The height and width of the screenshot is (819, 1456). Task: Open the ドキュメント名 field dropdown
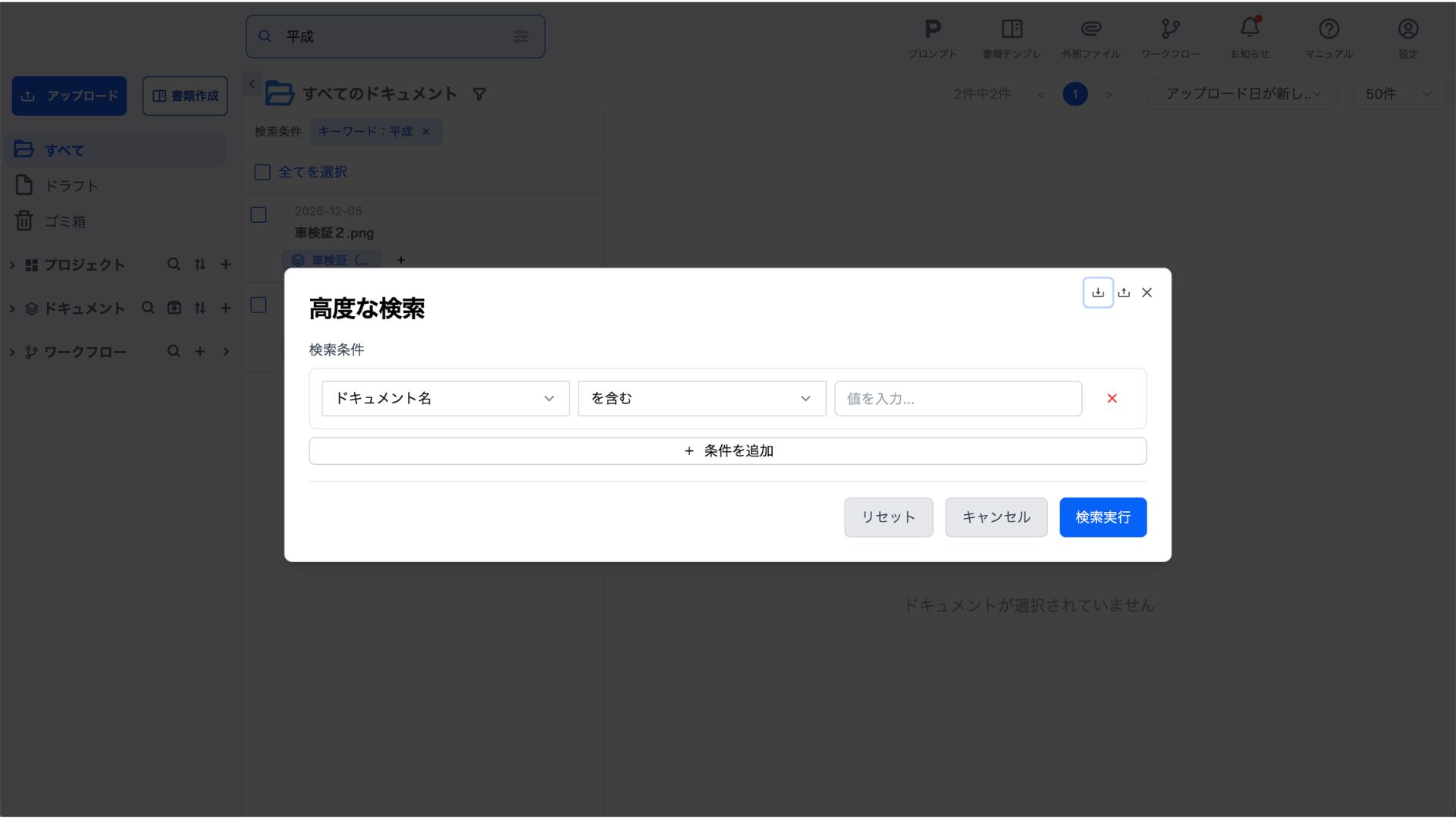point(445,398)
